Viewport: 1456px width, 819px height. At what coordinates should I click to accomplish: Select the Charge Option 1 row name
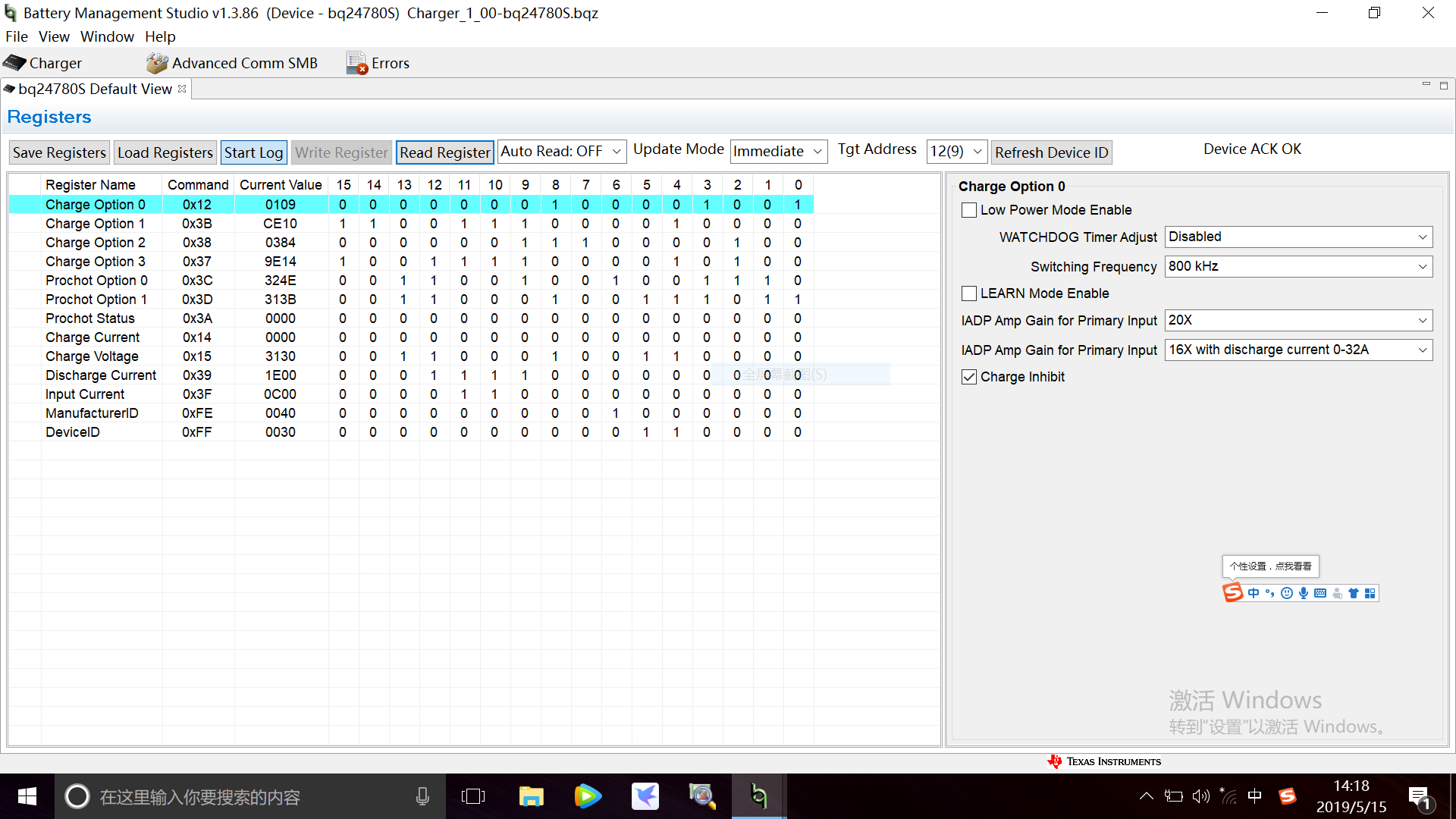pos(95,224)
